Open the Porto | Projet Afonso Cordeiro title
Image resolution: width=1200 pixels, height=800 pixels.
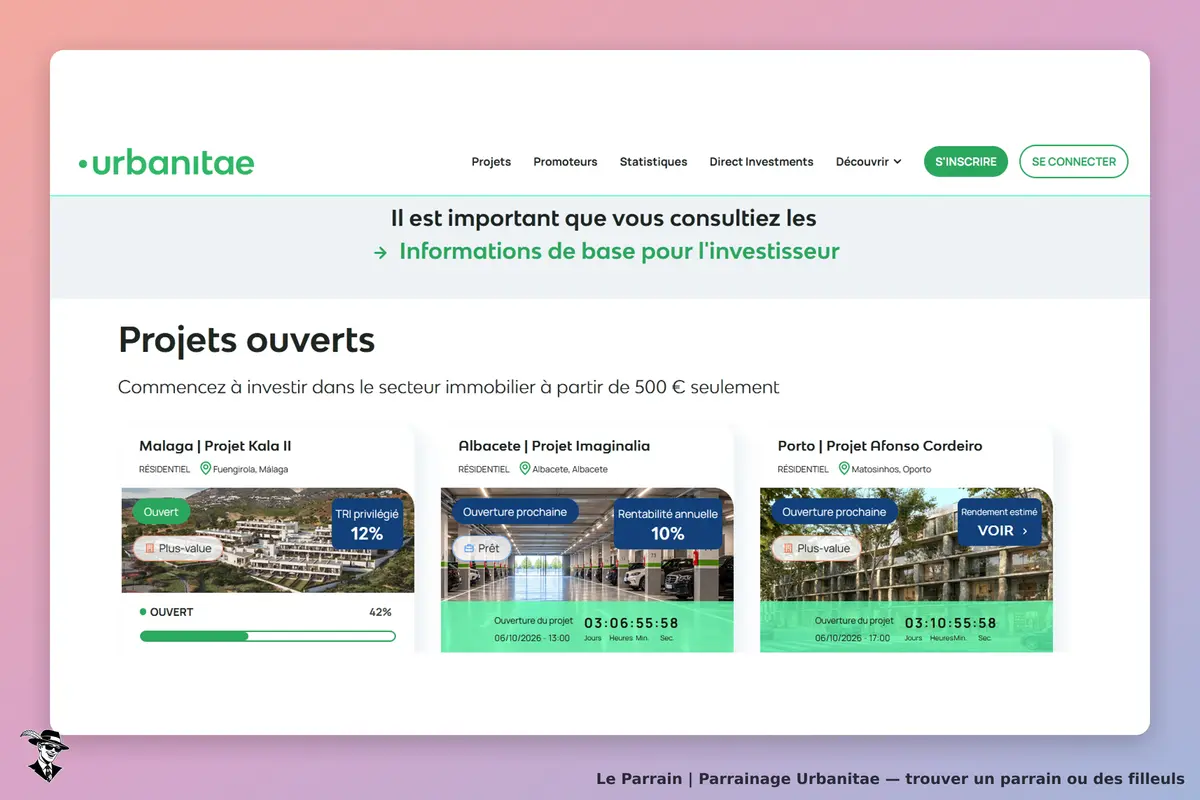(880, 446)
